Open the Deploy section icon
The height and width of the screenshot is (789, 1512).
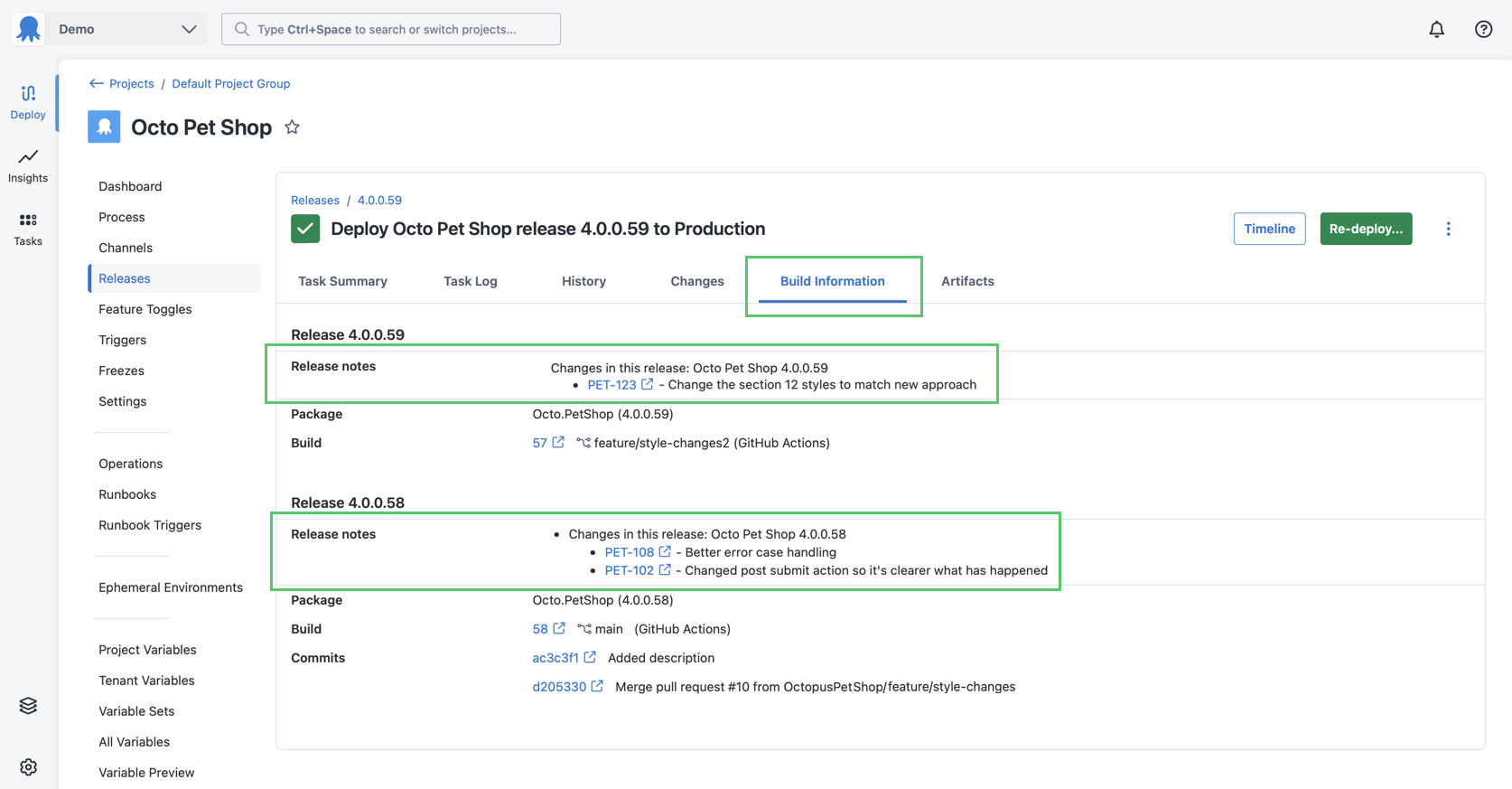[28, 93]
